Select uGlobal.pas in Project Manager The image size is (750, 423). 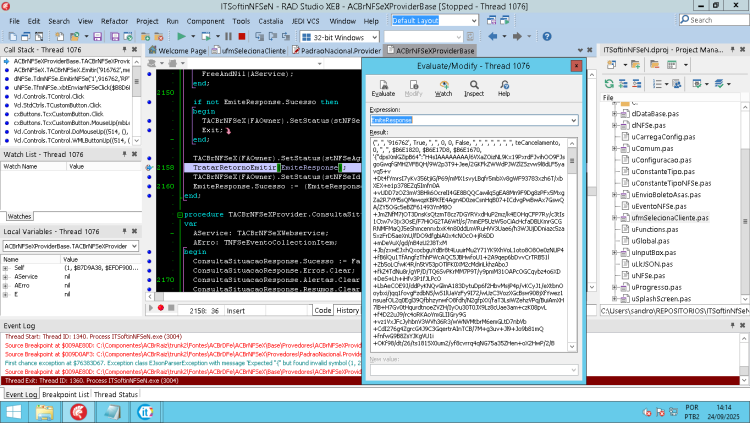[x=650, y=241]
